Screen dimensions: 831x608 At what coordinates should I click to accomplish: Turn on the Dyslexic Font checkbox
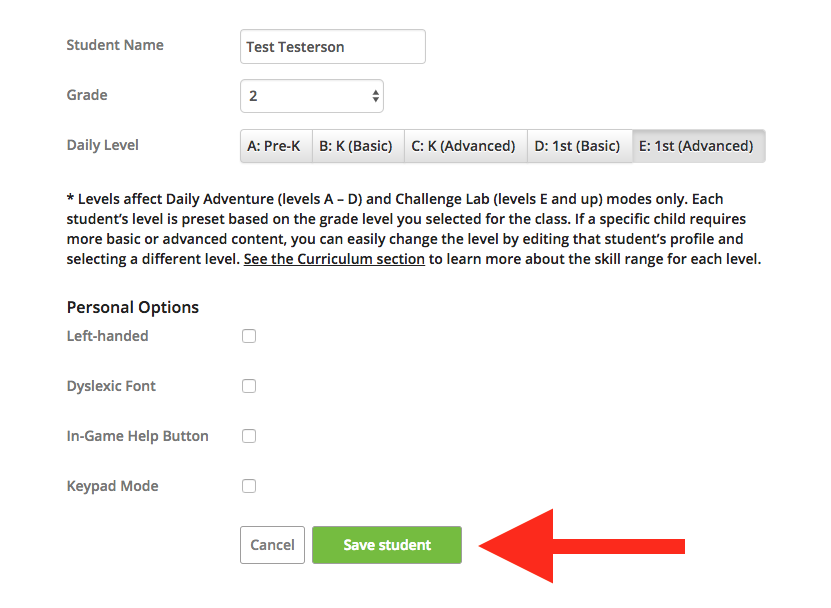coord(249,386)
